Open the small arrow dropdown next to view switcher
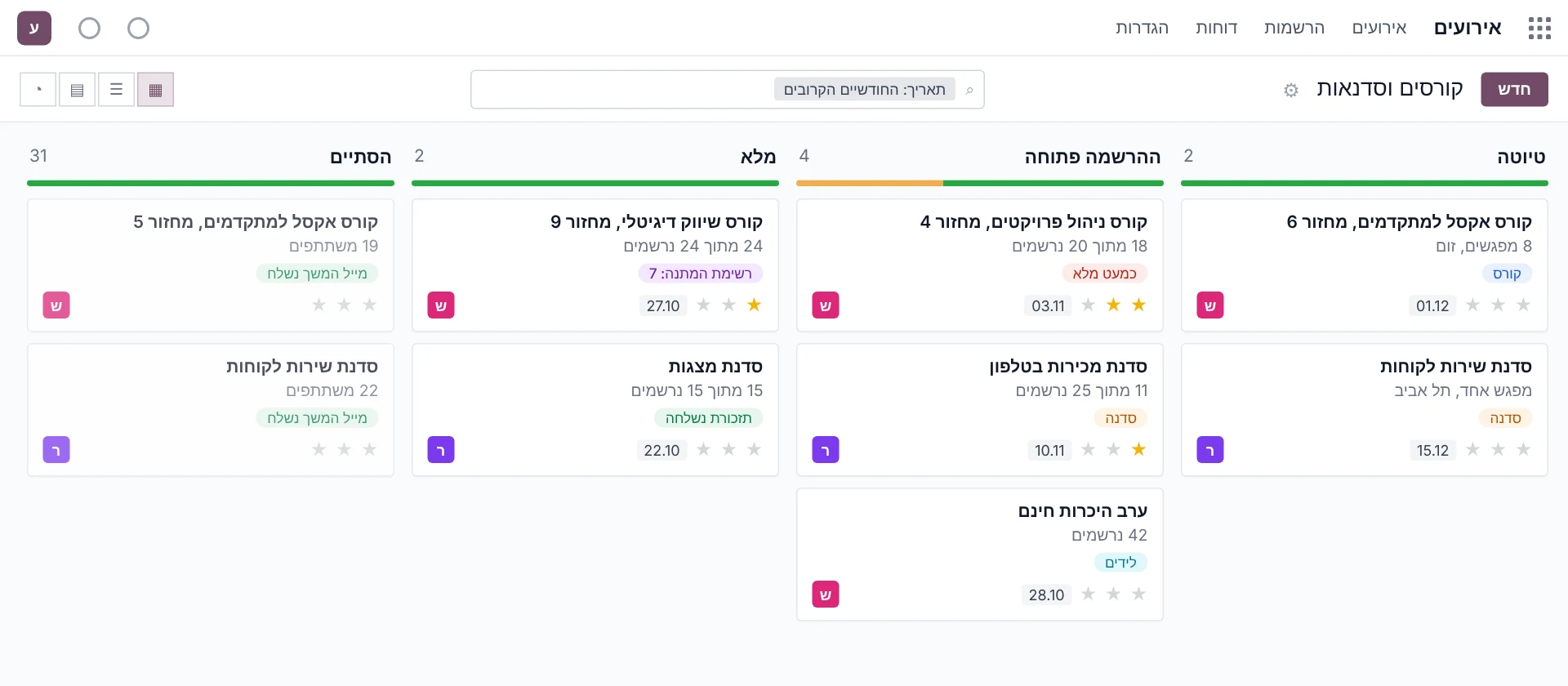The image size is (1568, 686). (x=38, y=90)
